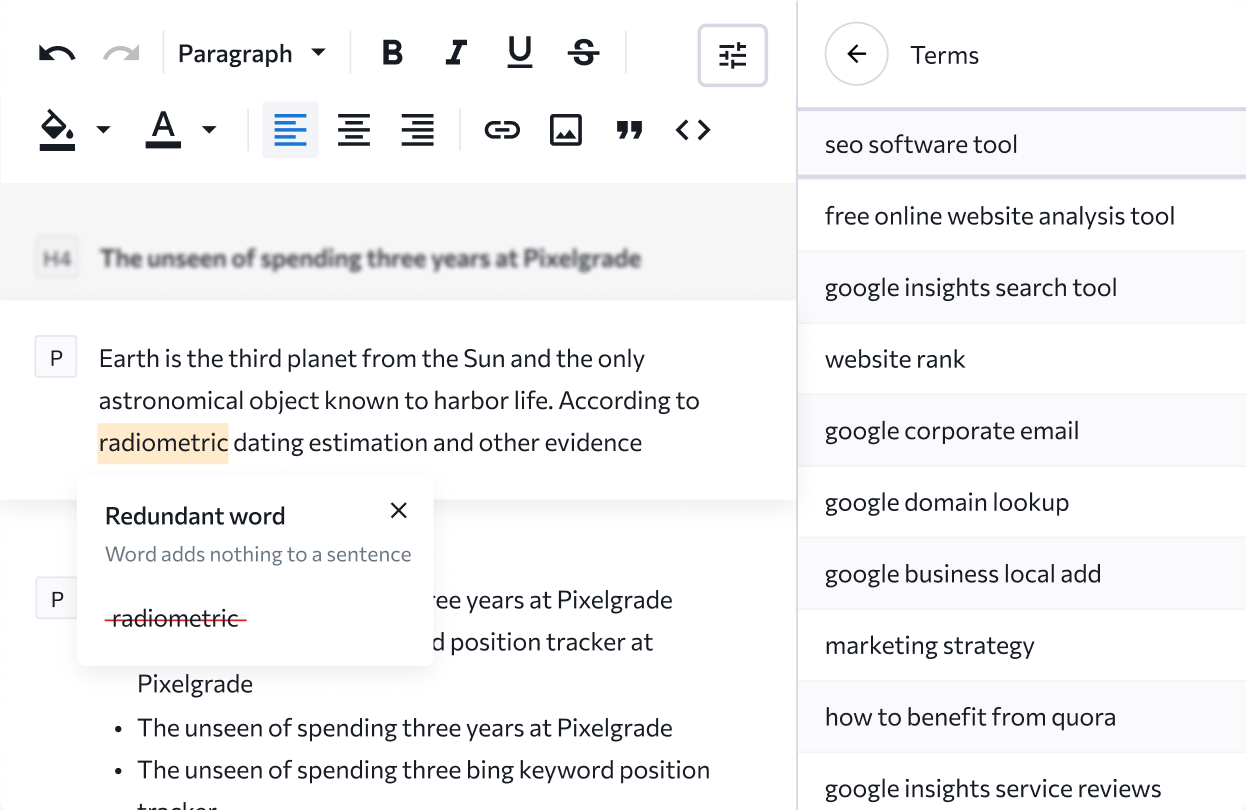
Task: Click the Undo arrow icon
Action: pyautogui.click(x=57, y=54)
